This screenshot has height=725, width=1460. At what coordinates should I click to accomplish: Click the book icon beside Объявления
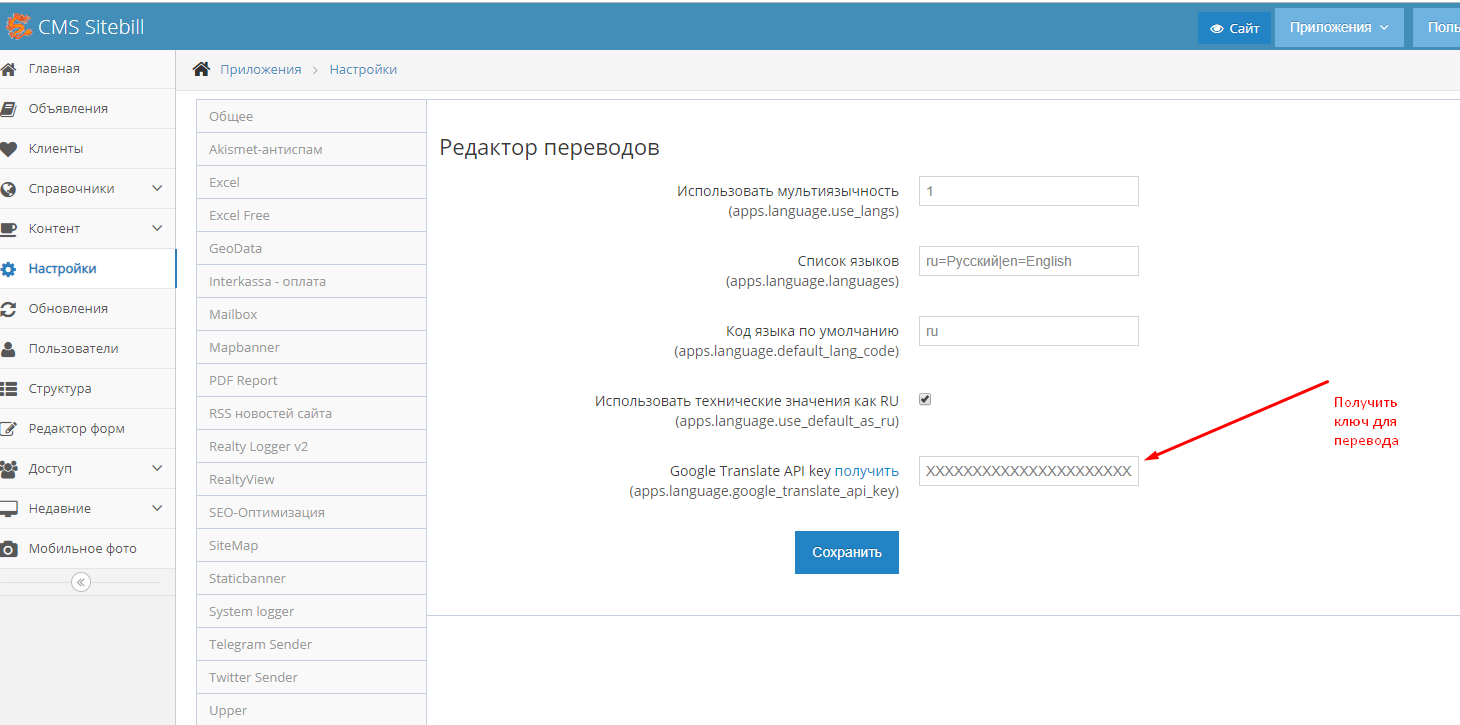pyautogui.click(x=9, y=109)
